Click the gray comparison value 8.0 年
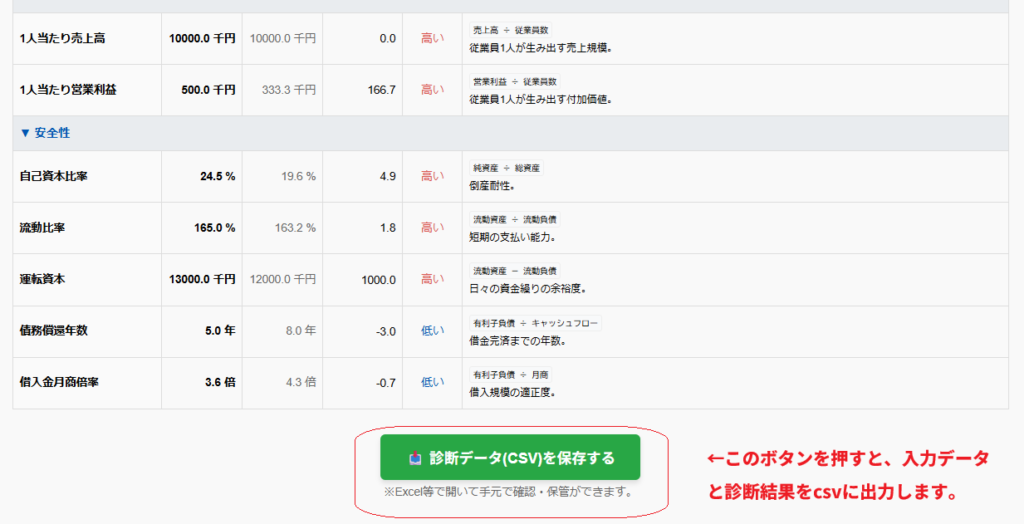1024x524 pixels. point(300,331)
